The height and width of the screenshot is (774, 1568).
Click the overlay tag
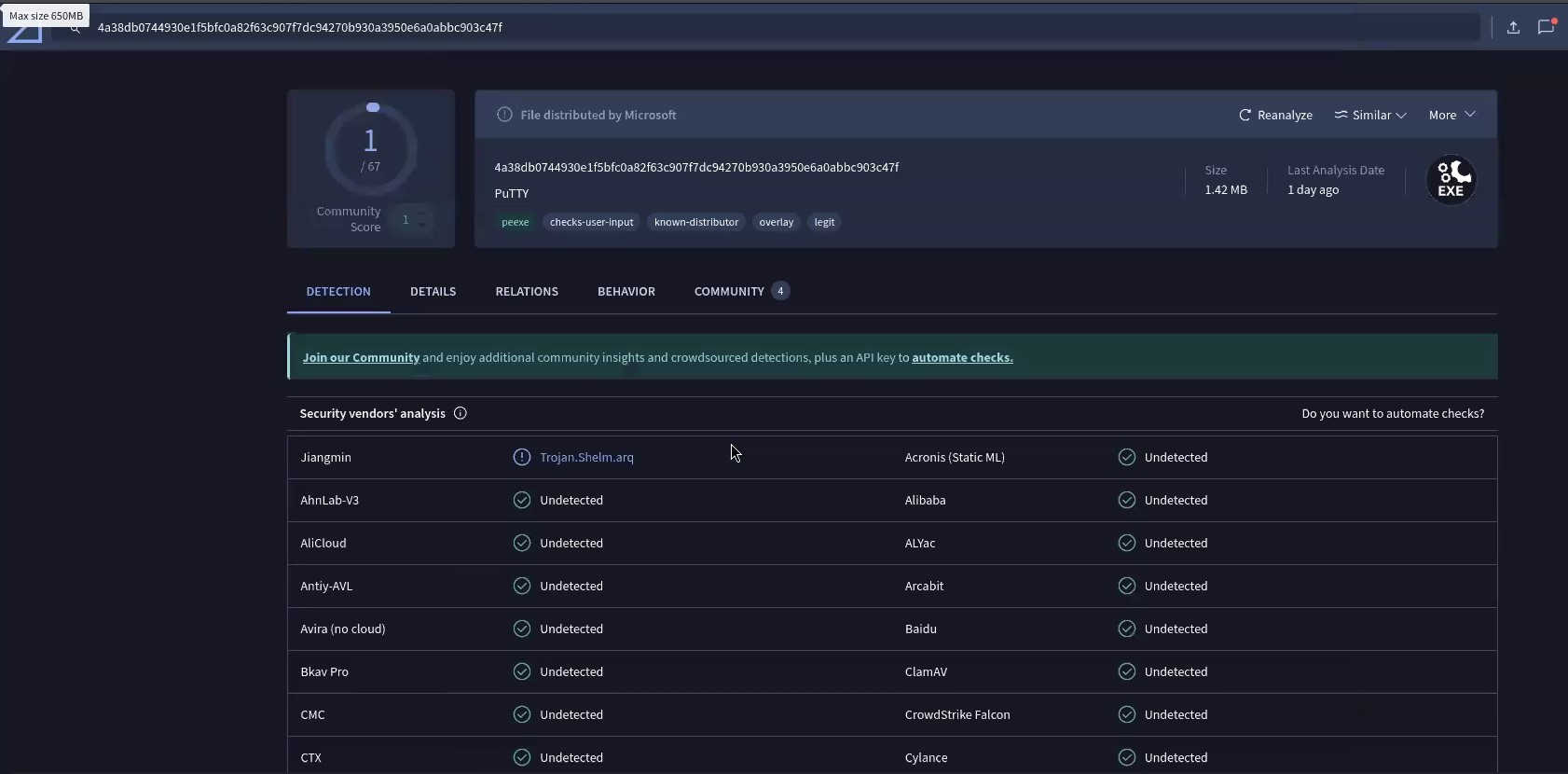click(x=777, y=222)
